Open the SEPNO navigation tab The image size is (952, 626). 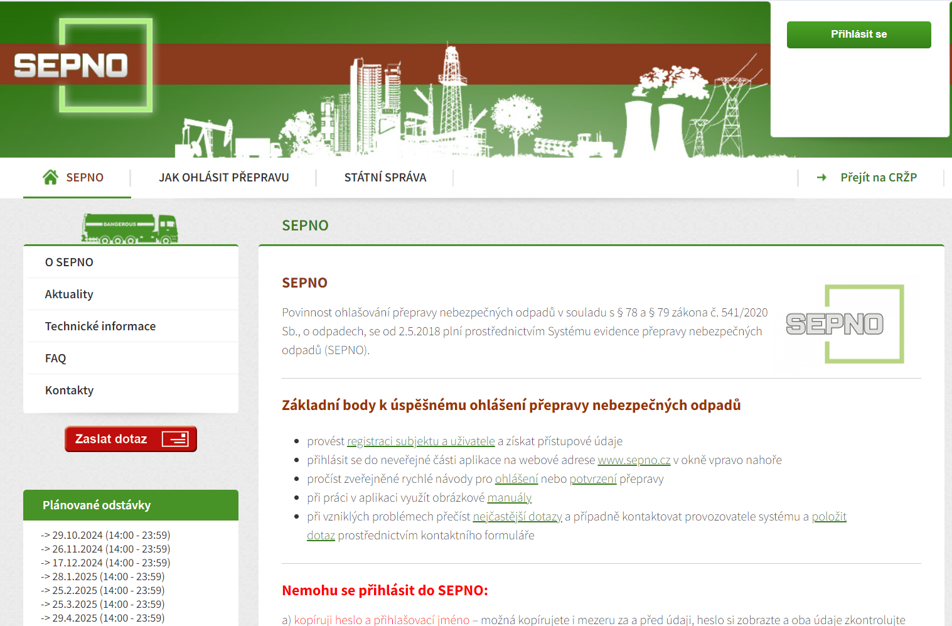(76, 177)
